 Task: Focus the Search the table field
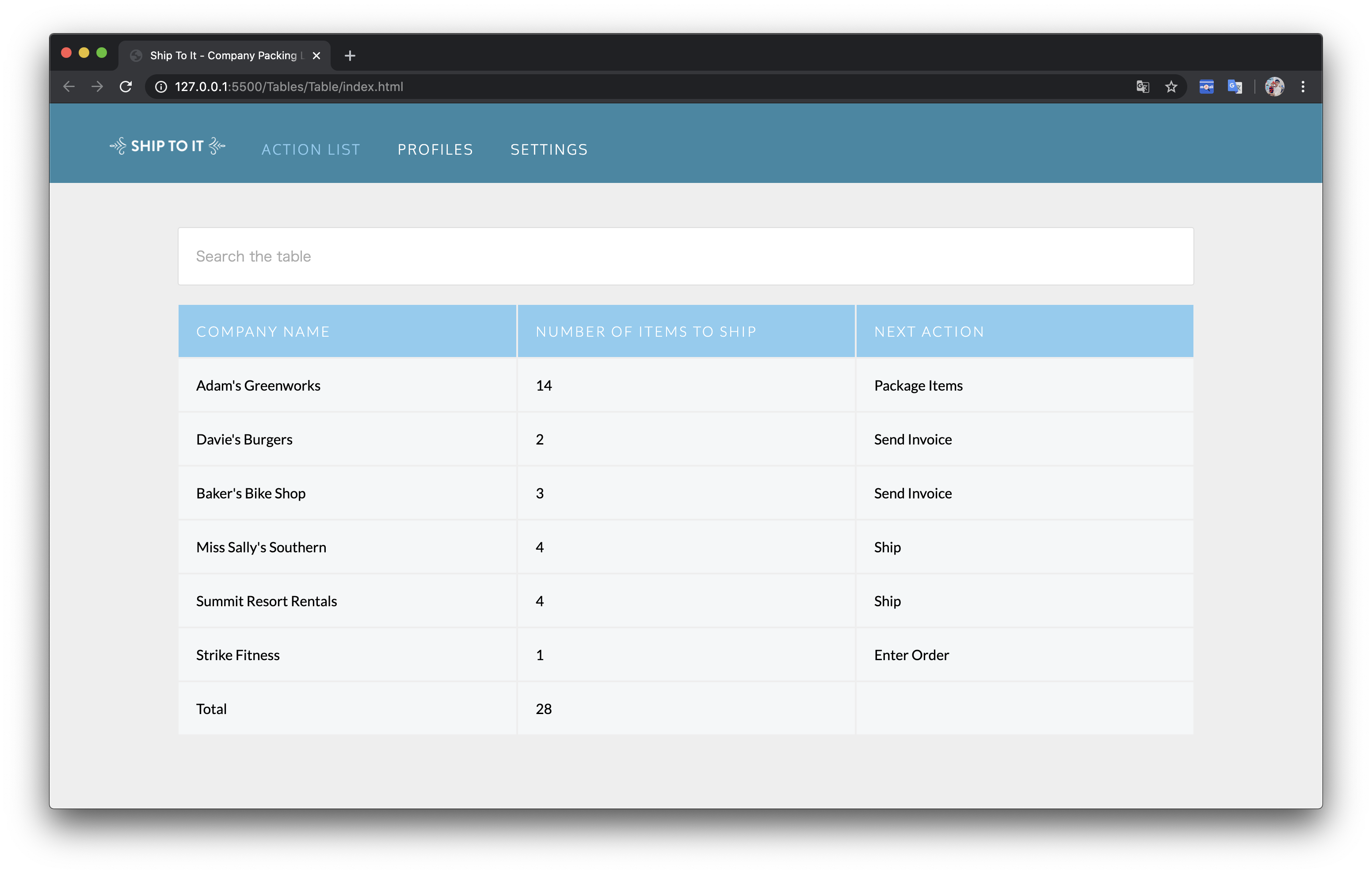tap(686, 256)
